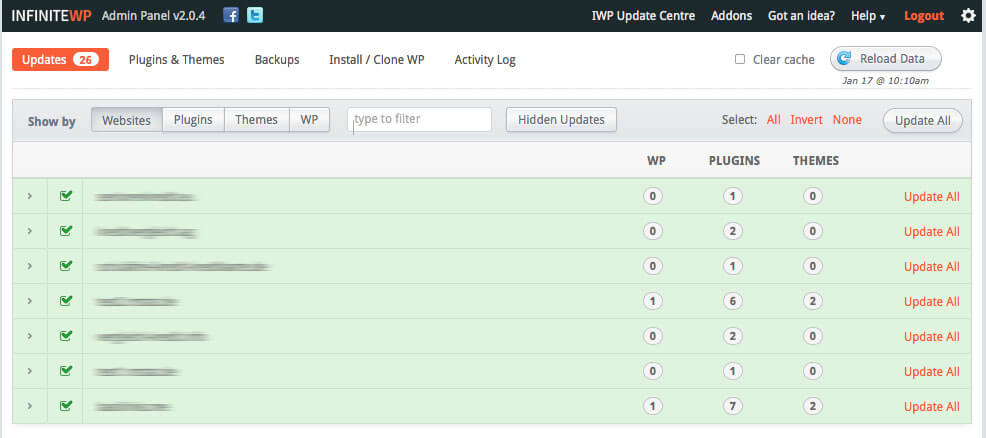Show updates by WP
986x438 pixels.
click(x=309, y=120)
